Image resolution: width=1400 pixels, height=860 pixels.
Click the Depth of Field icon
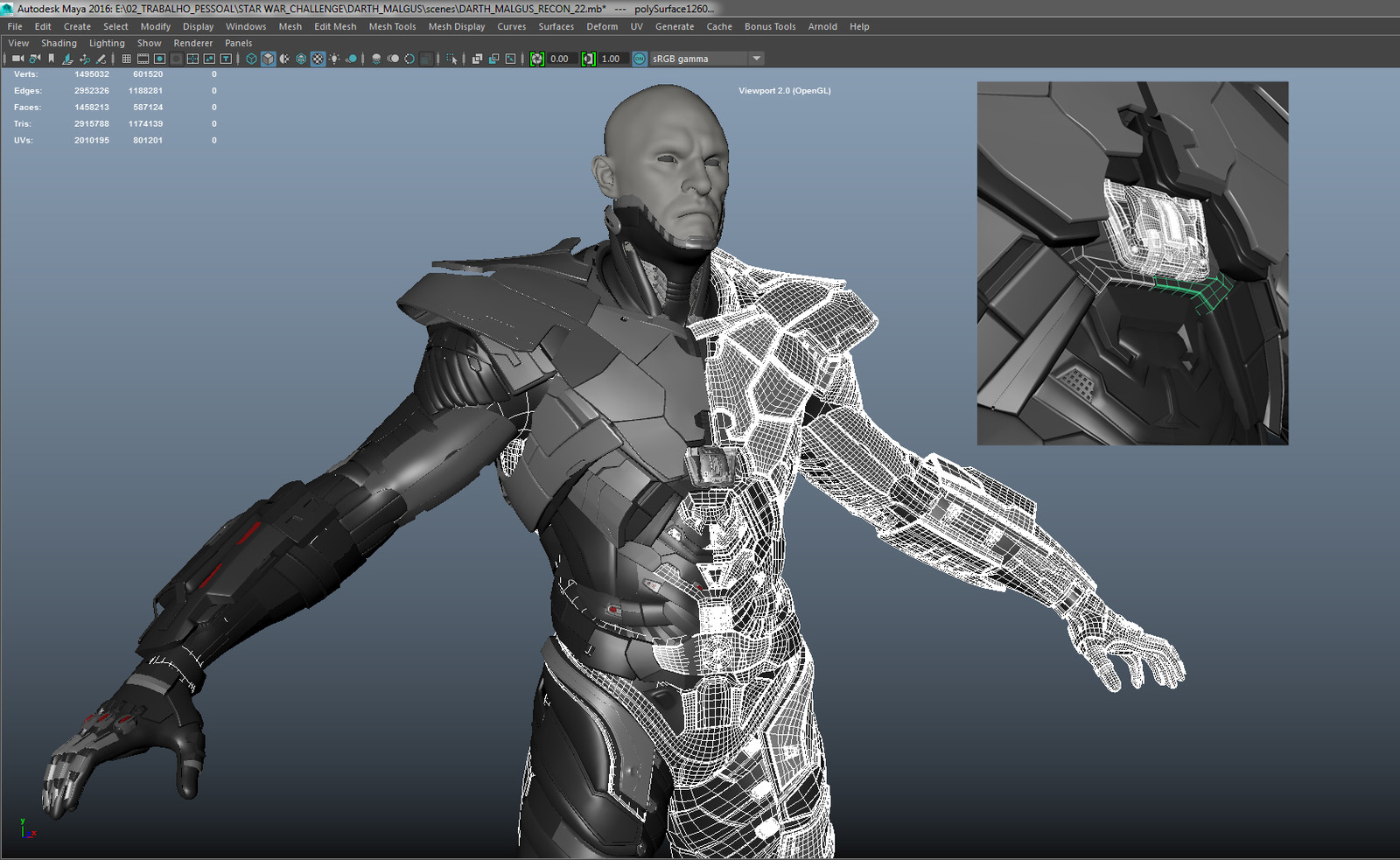click(x=426, y=59)
